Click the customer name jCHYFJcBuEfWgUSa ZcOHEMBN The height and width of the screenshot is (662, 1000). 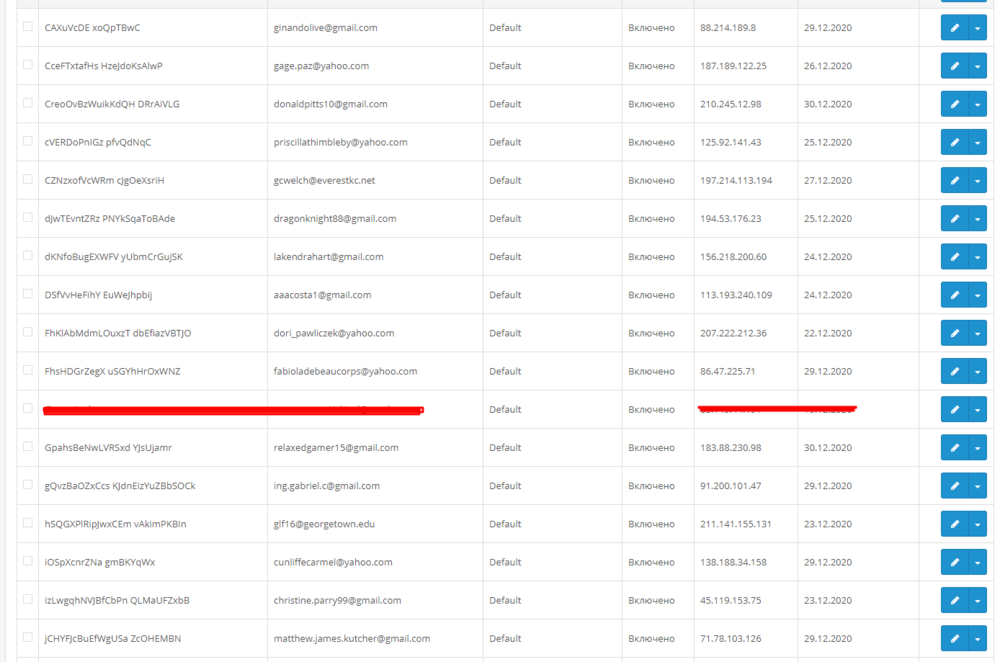tap(113, 638)
